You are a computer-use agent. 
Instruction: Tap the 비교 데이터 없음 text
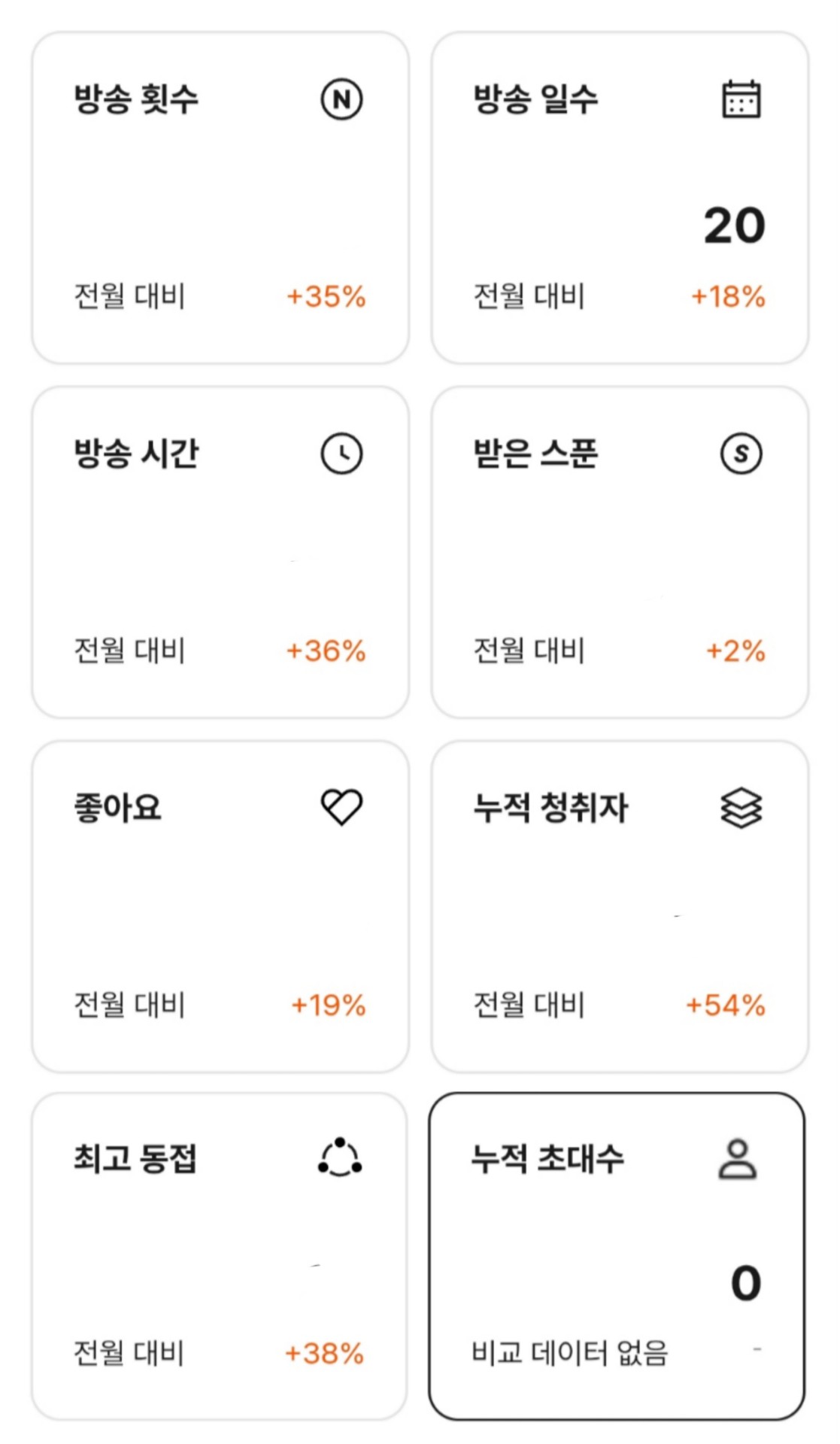pyautogui.click(x=569, y=1353)
